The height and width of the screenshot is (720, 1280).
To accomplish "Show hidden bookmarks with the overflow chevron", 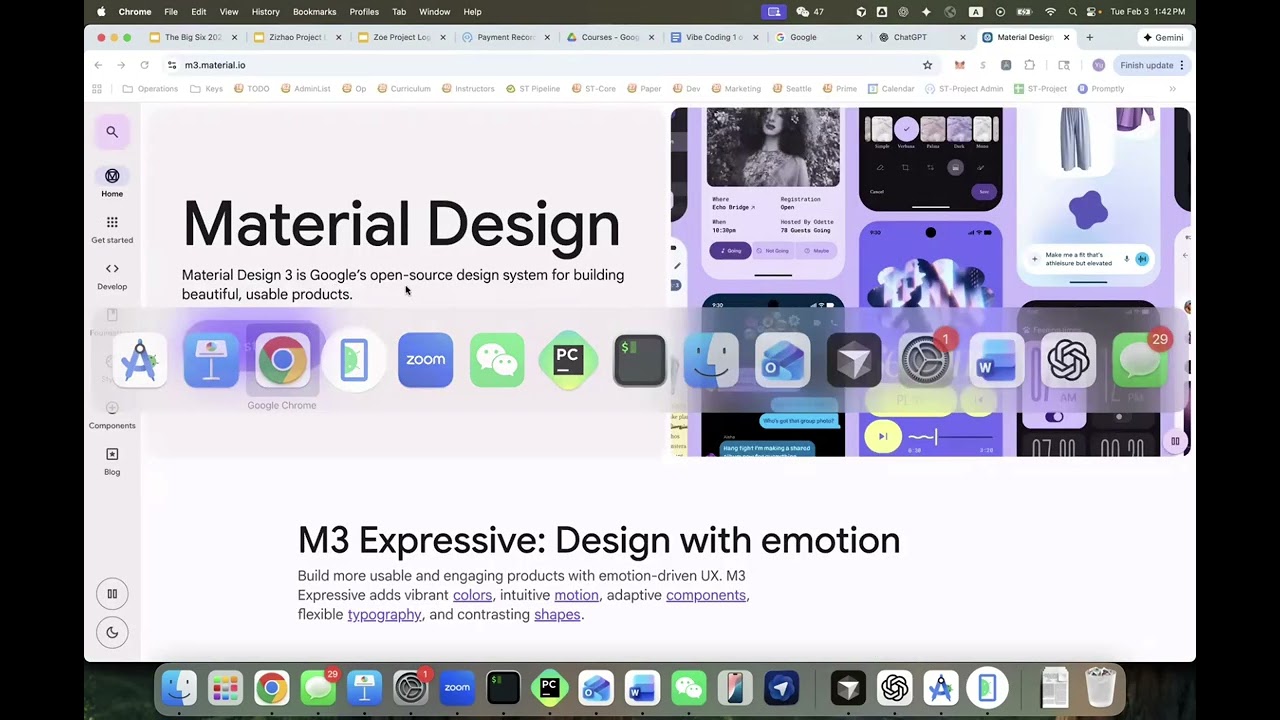I will click(1172, 89).
